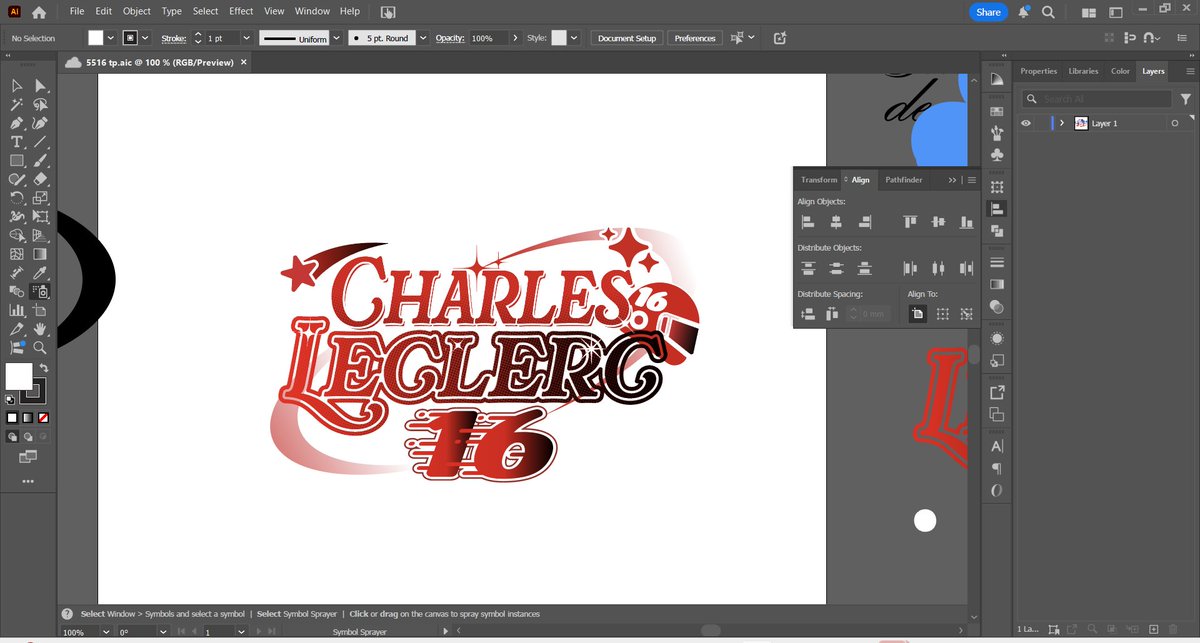The width and height of the screenshot is (1200, 643).
Task: Select the Artboard tool
Action: (x=40, y=310)
